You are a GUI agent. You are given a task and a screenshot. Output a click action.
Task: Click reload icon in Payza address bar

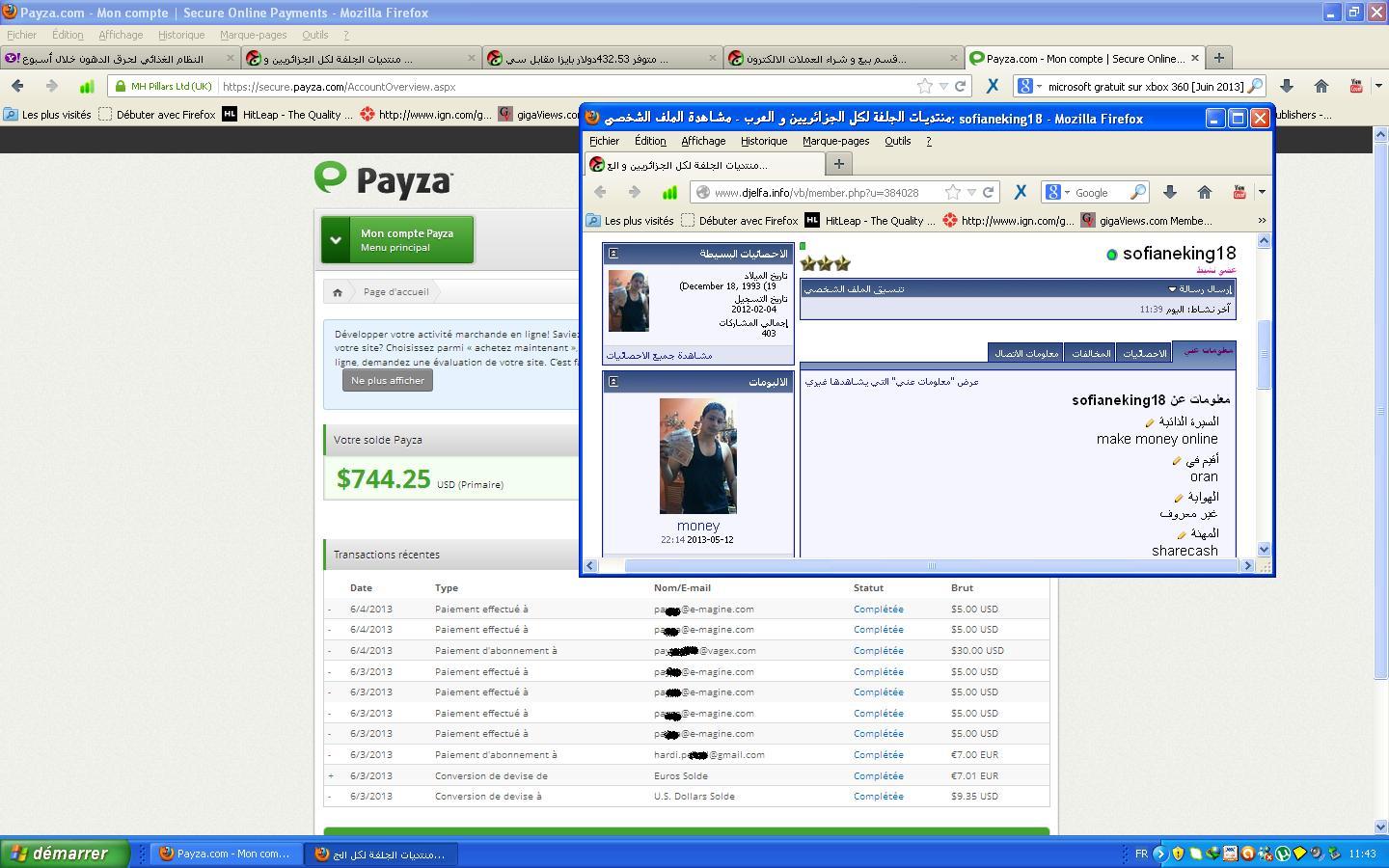pyautogui.click(x=960, y=86)
